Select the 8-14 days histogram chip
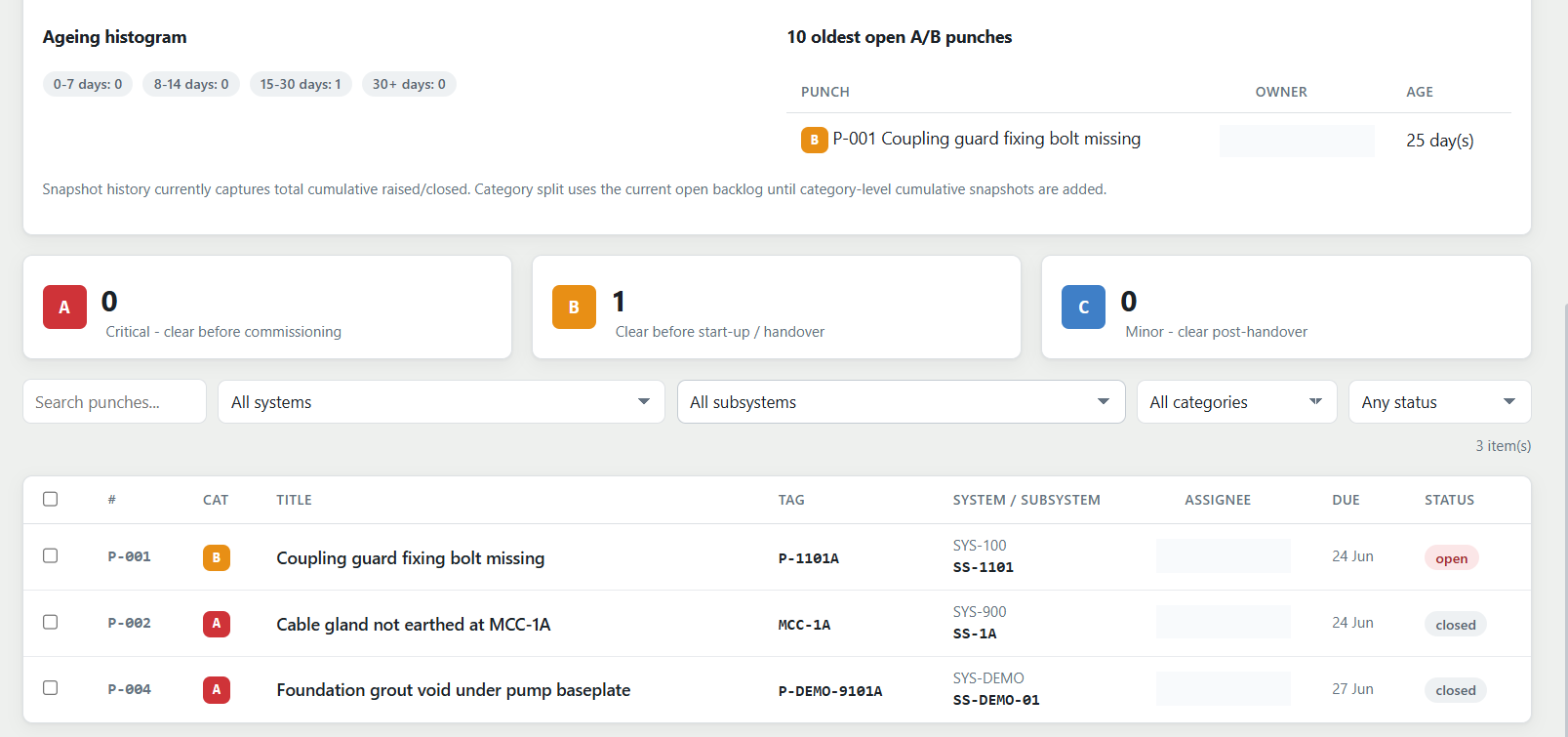Screen dimensions: 1568x737 click(191, 84)
